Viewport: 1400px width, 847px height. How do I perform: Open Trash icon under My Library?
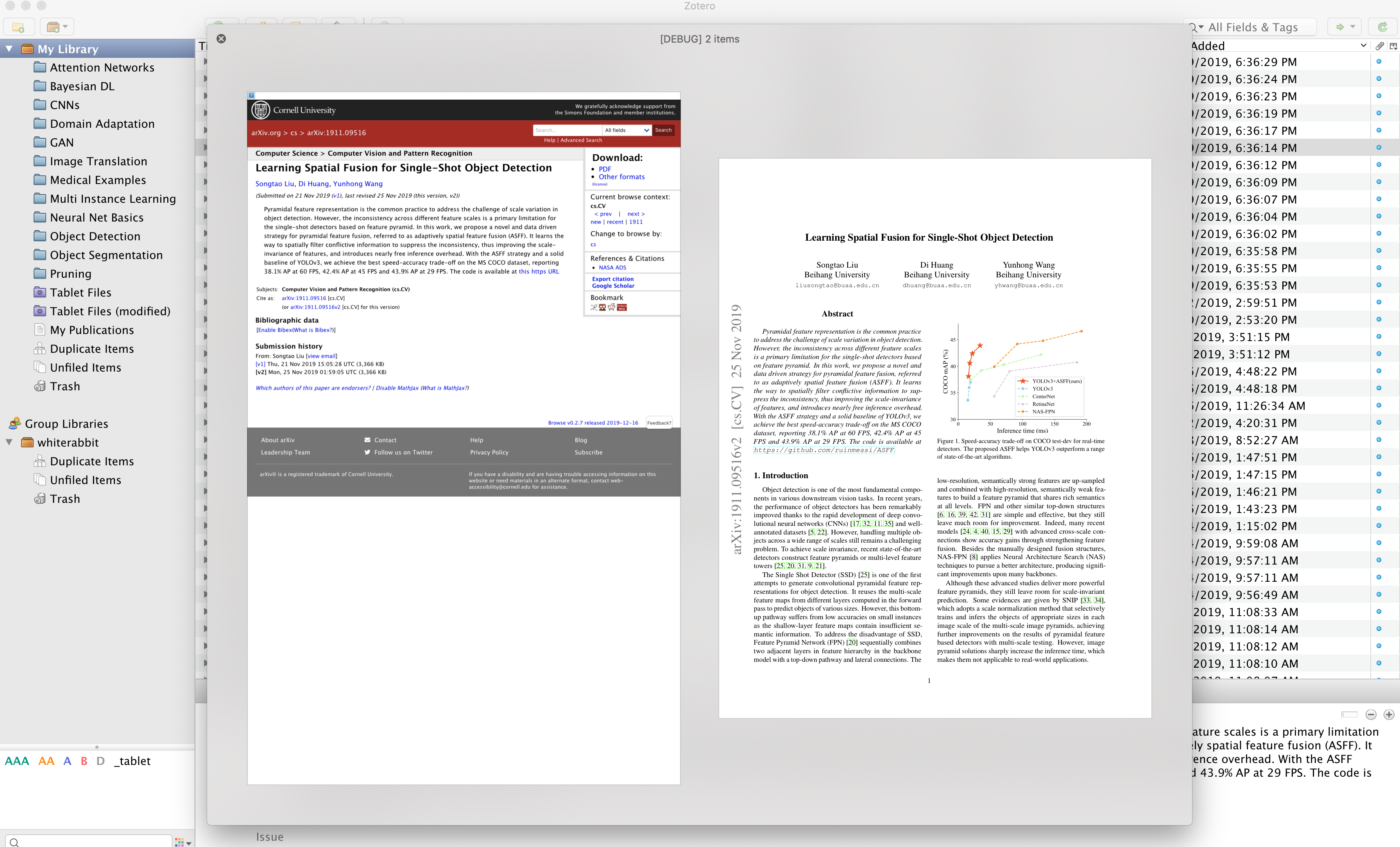[x=40, y=386]
